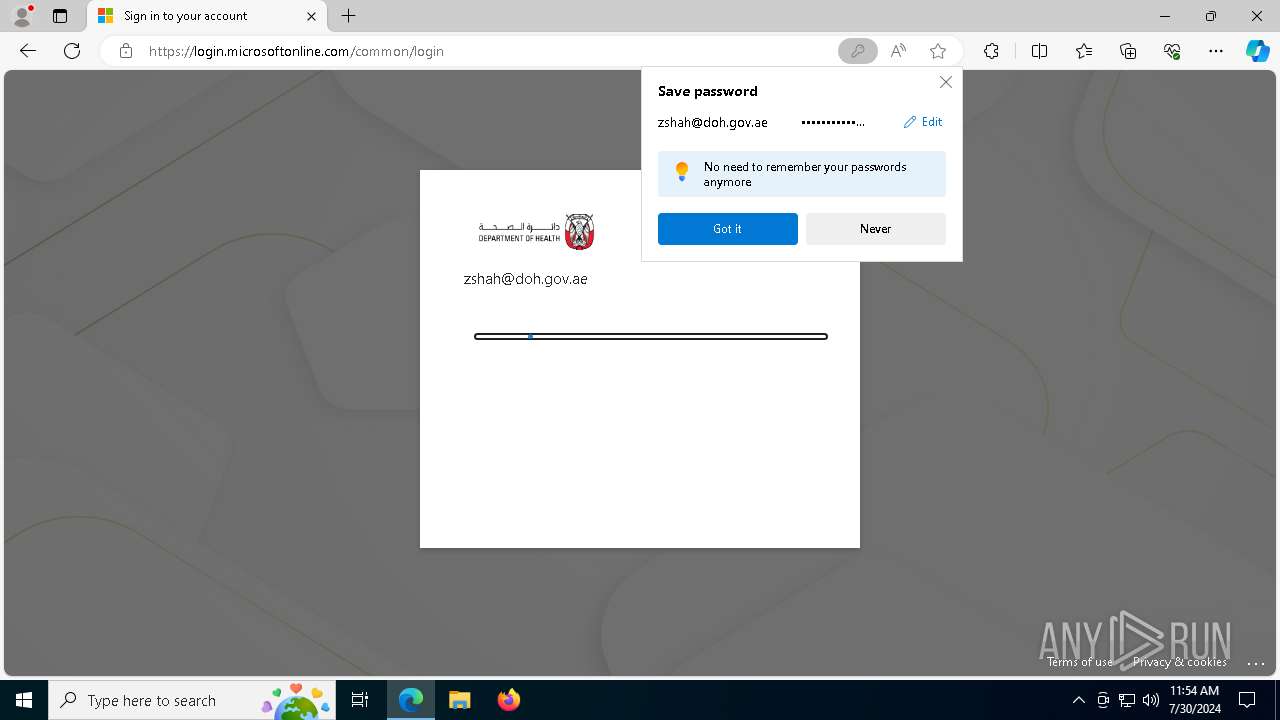The image size is (1280, 720).
Task: Click the loading progress bar
Action: [x=651, y=336]
